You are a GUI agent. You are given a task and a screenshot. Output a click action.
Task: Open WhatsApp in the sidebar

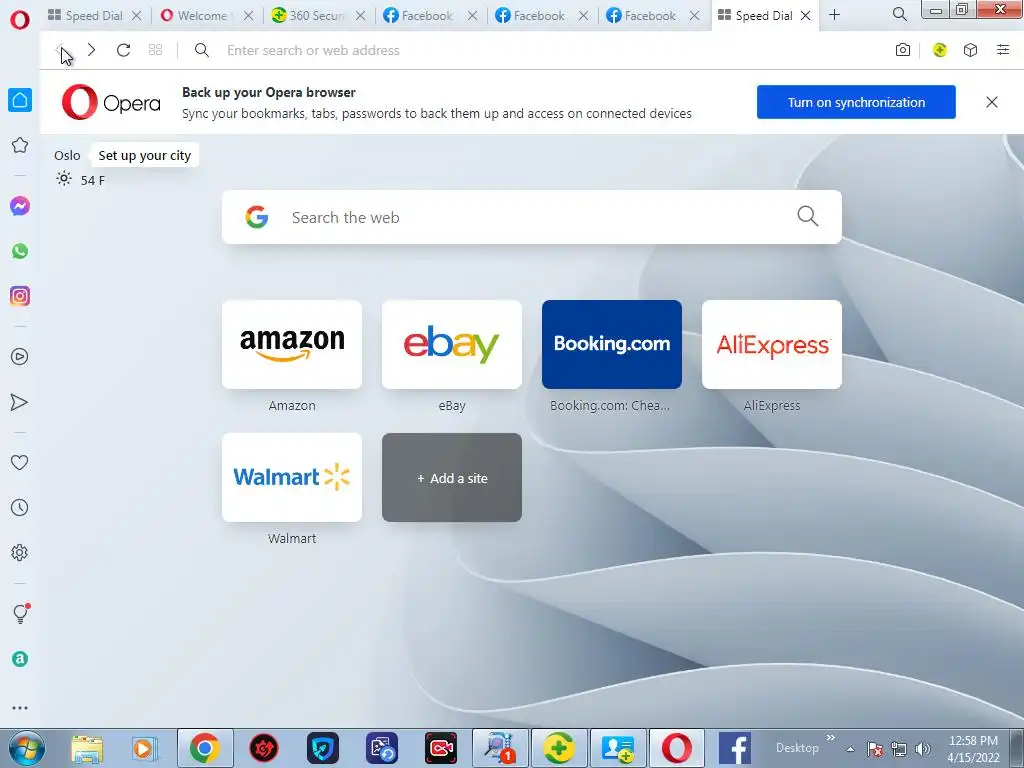[20, 251]
